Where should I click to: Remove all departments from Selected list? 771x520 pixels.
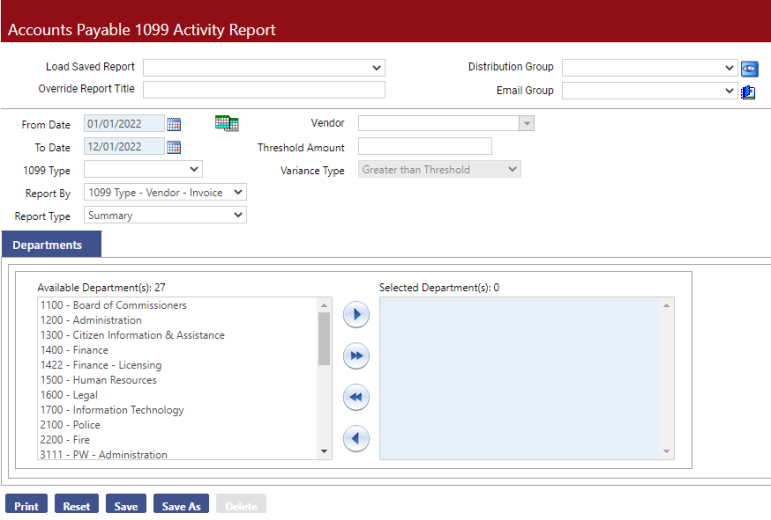pos(356,397)
